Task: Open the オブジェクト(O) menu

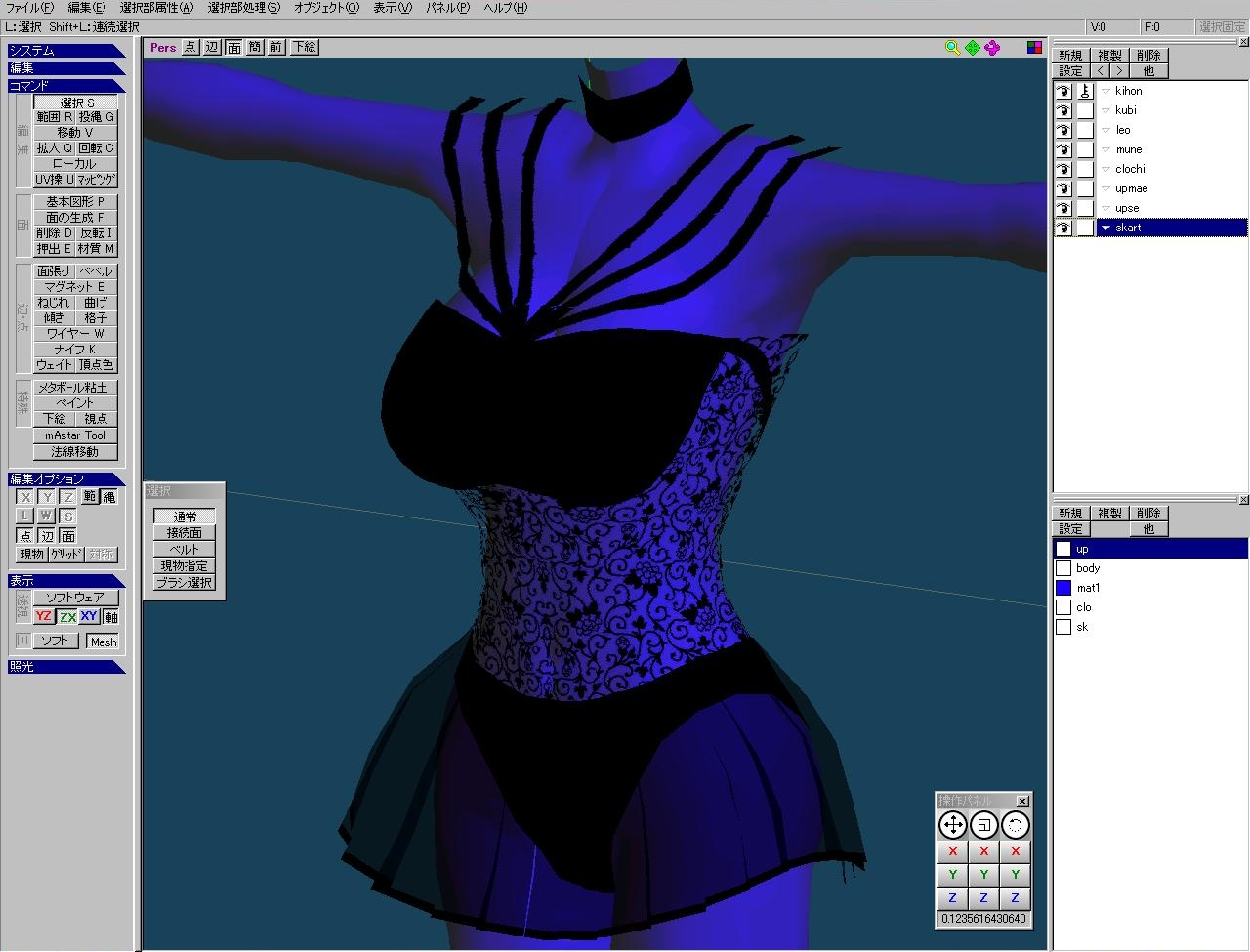Action: (x=326, y=8)
